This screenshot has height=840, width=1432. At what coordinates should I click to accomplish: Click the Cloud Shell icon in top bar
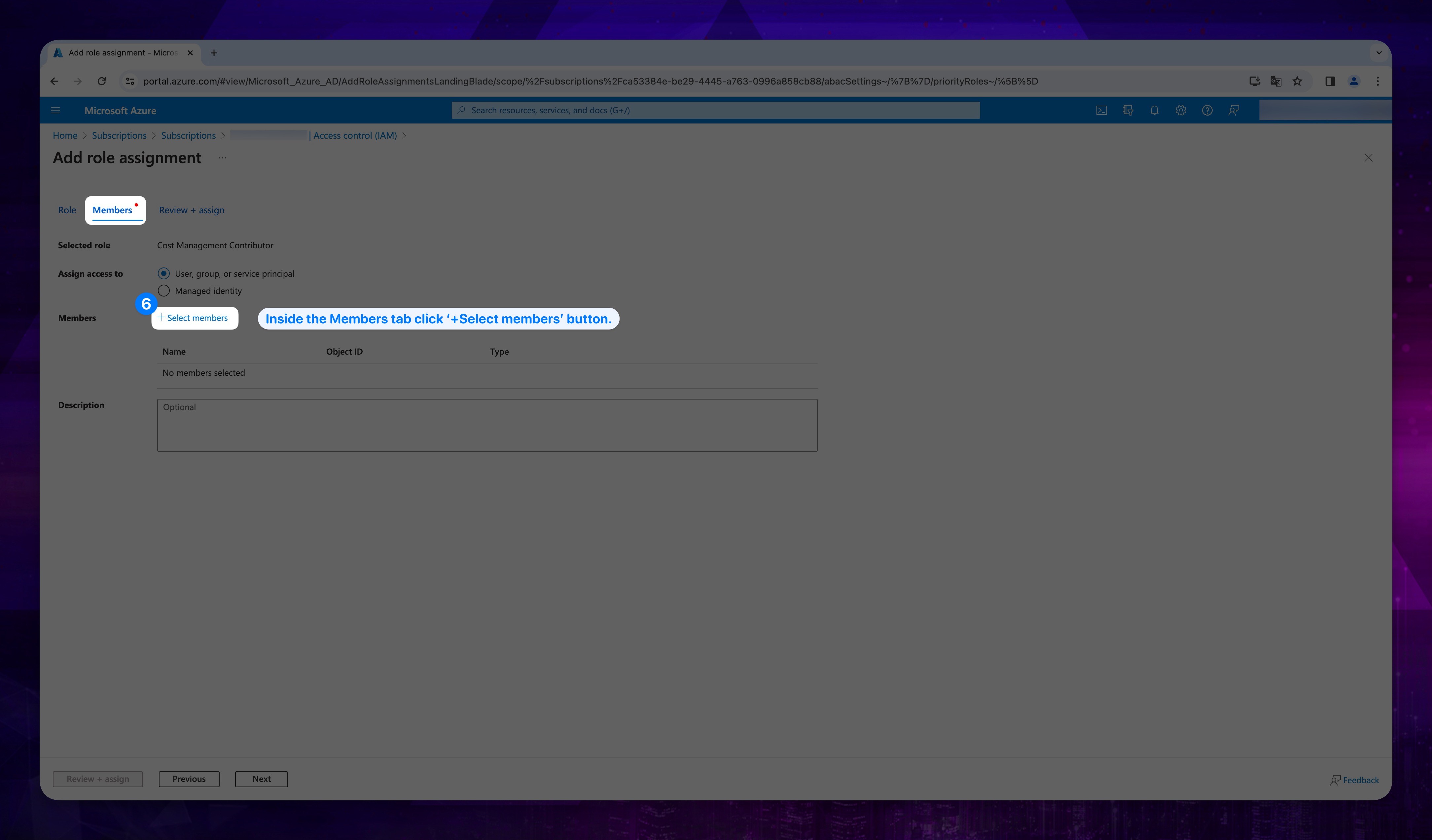tap(1101, 110)
